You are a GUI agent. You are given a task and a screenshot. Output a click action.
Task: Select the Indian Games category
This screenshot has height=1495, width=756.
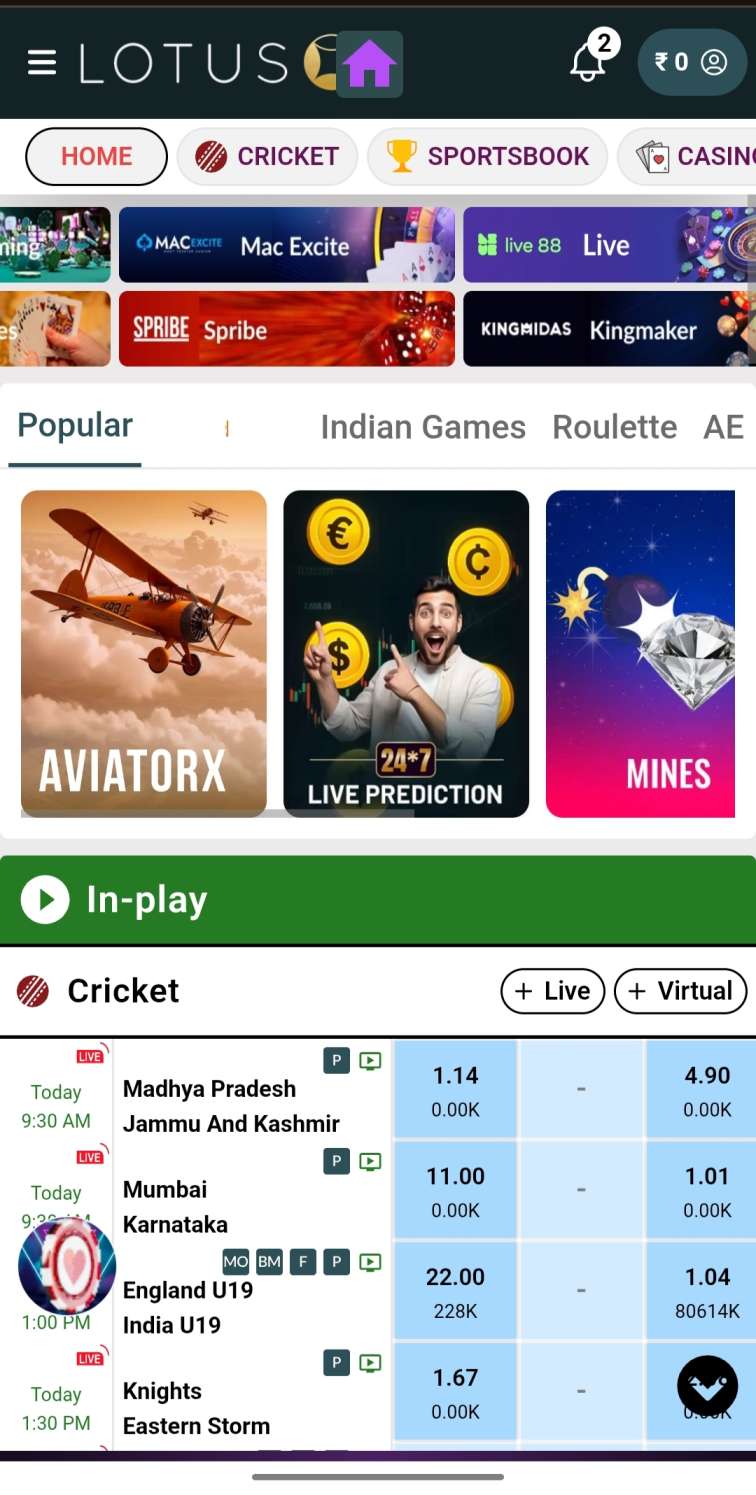tap(423, 427)
